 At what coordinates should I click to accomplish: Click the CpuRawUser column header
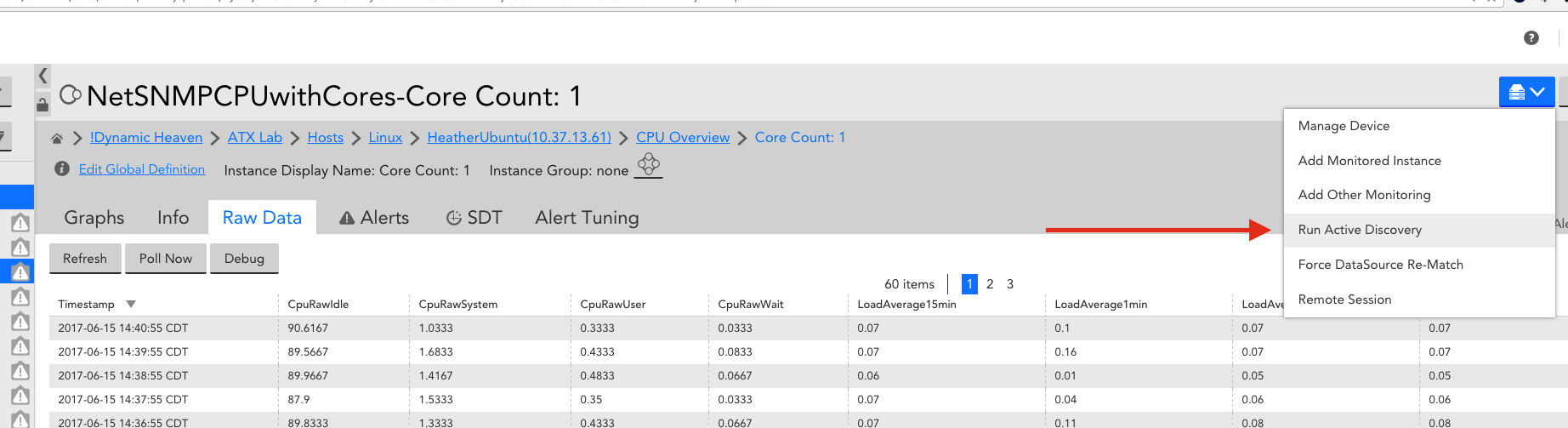coord(613,305)
